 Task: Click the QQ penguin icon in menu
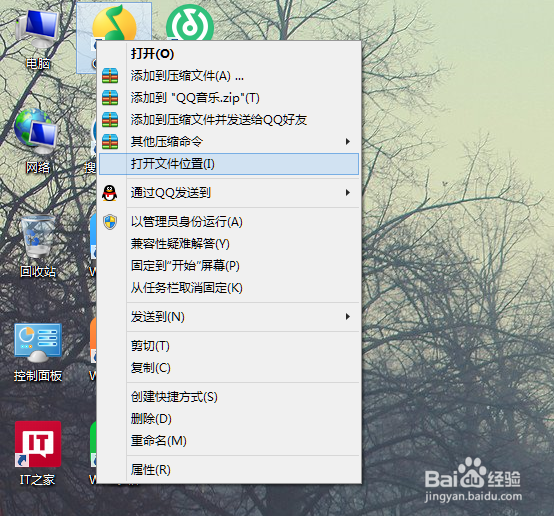tap(110, 193)
